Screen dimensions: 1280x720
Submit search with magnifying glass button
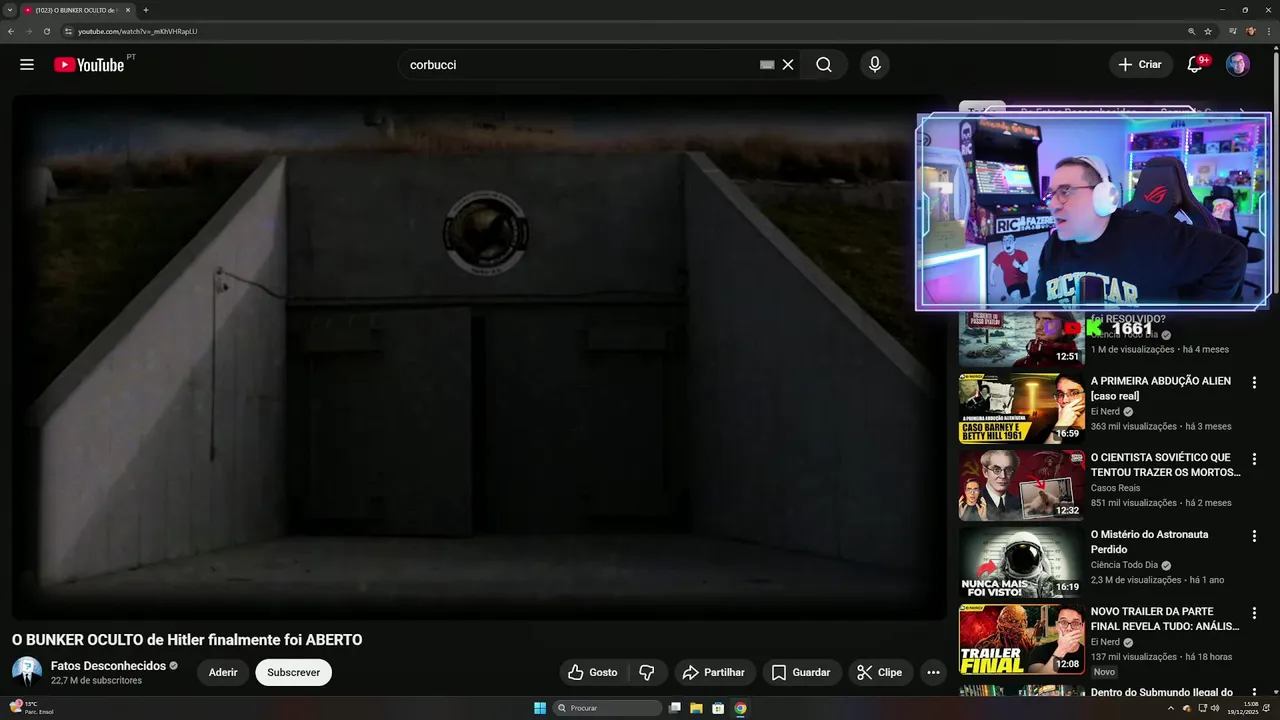(x=824, y=65)
